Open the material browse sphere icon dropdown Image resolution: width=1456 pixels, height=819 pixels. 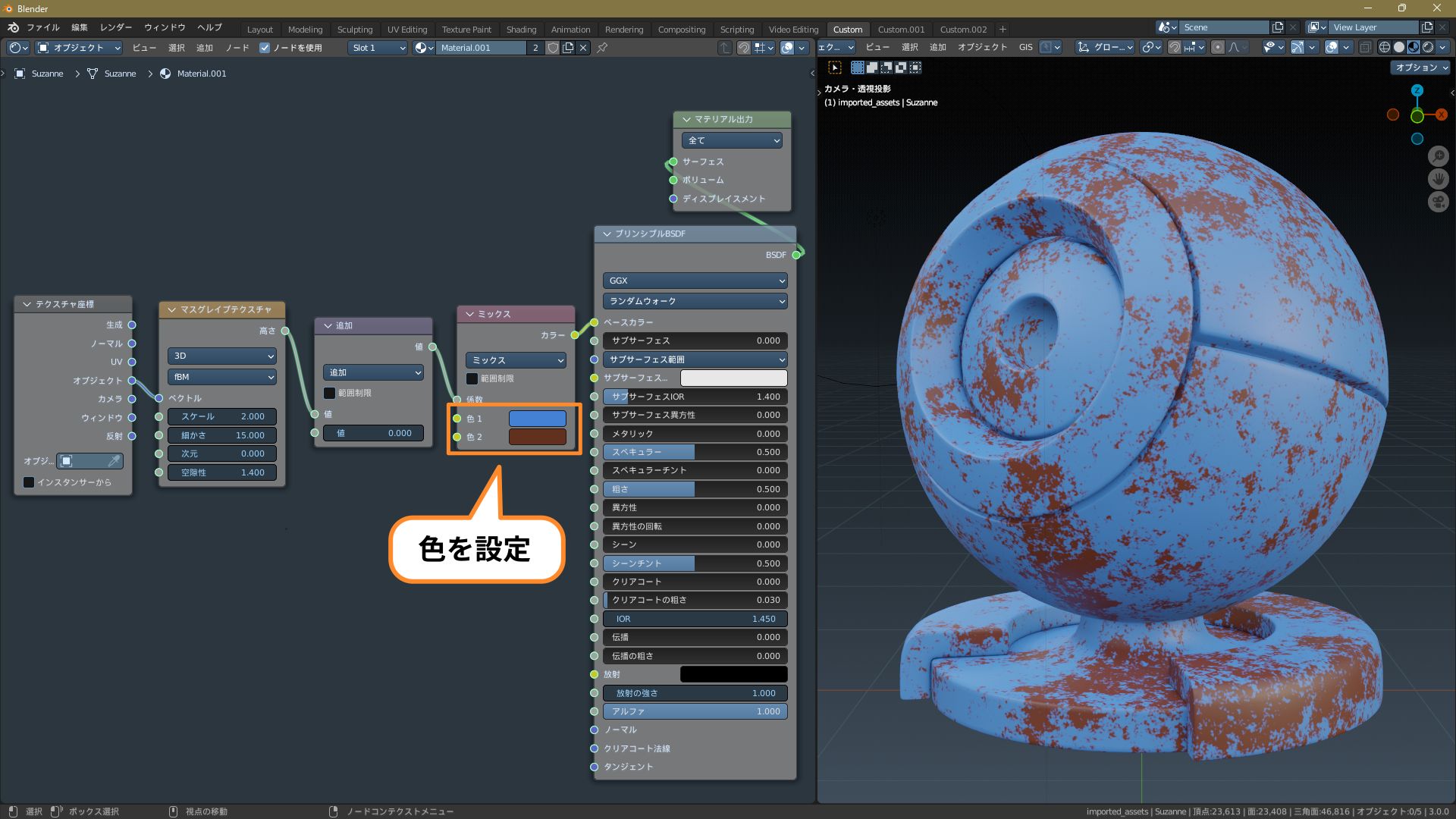click(x=424, y=48)
